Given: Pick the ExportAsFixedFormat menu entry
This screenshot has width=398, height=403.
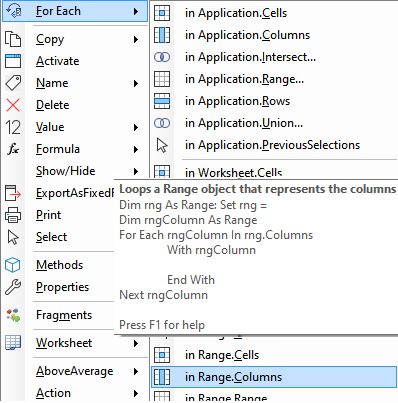Looking at the screenshot, I should (x=59, y=193).
